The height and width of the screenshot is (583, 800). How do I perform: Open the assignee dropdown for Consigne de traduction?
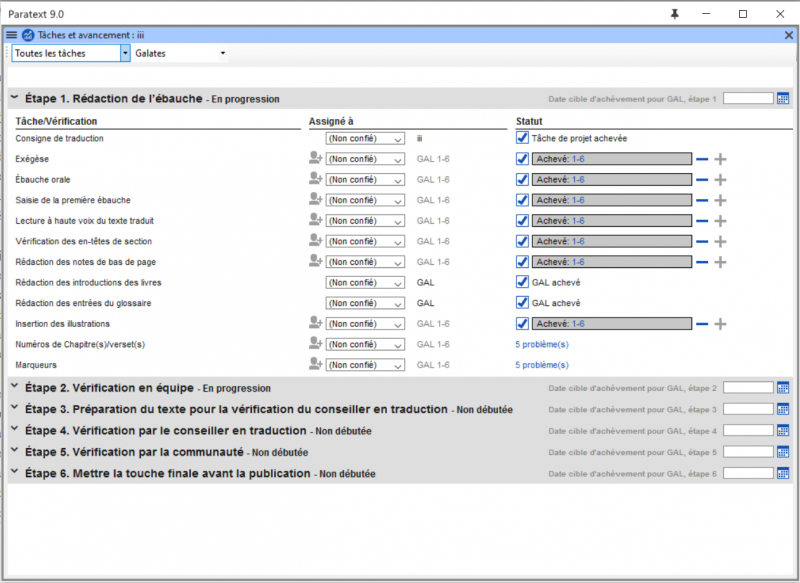tap(365, 138)
